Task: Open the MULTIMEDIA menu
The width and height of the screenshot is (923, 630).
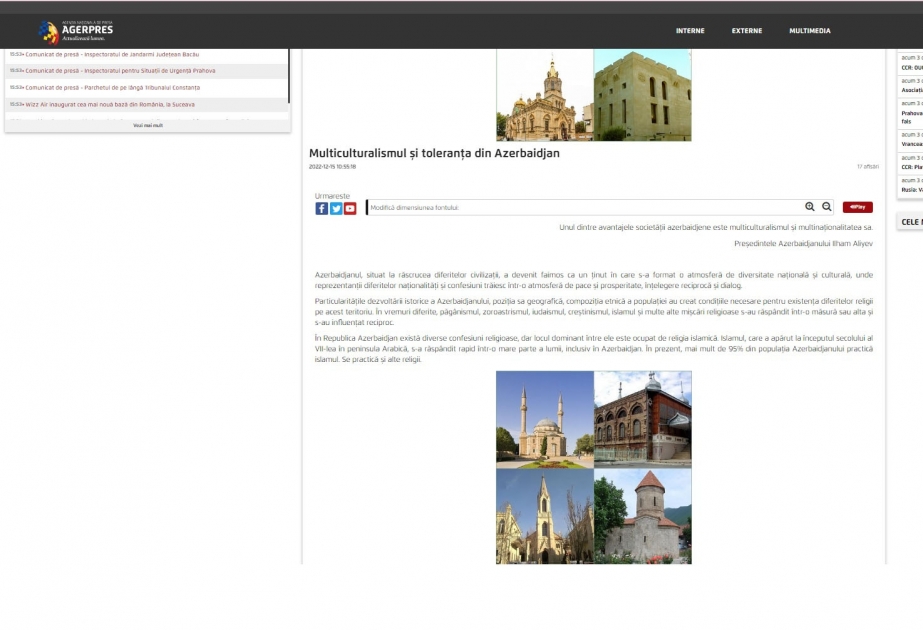Action: click(810, 31)
